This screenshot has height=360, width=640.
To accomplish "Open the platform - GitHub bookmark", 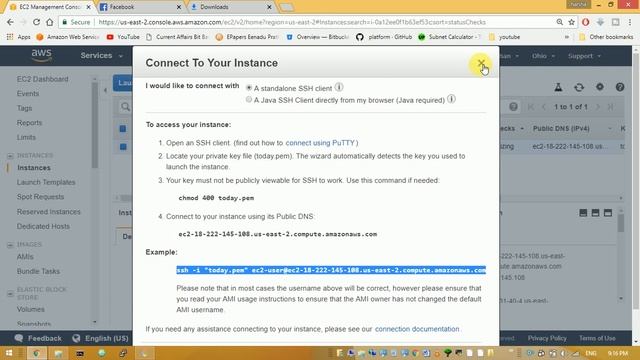I will point(384,37).
